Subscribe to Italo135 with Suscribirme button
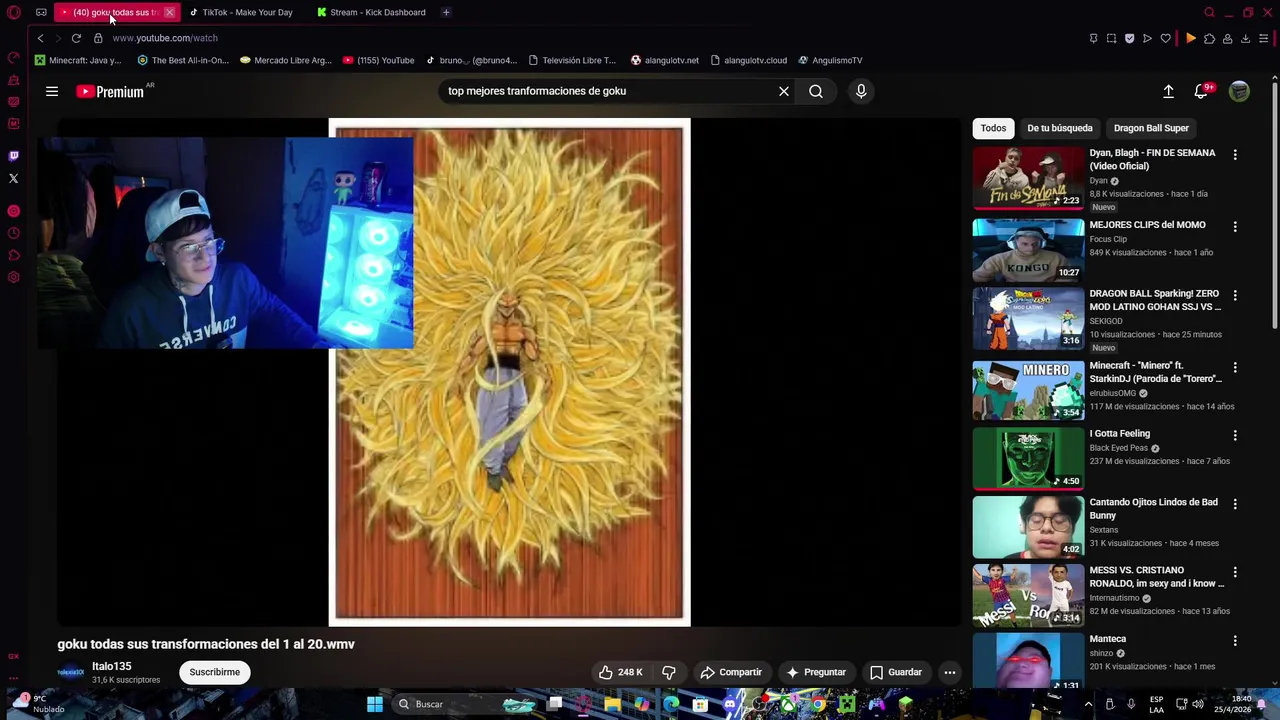The image size is (1280, 720). pos(215,672)
